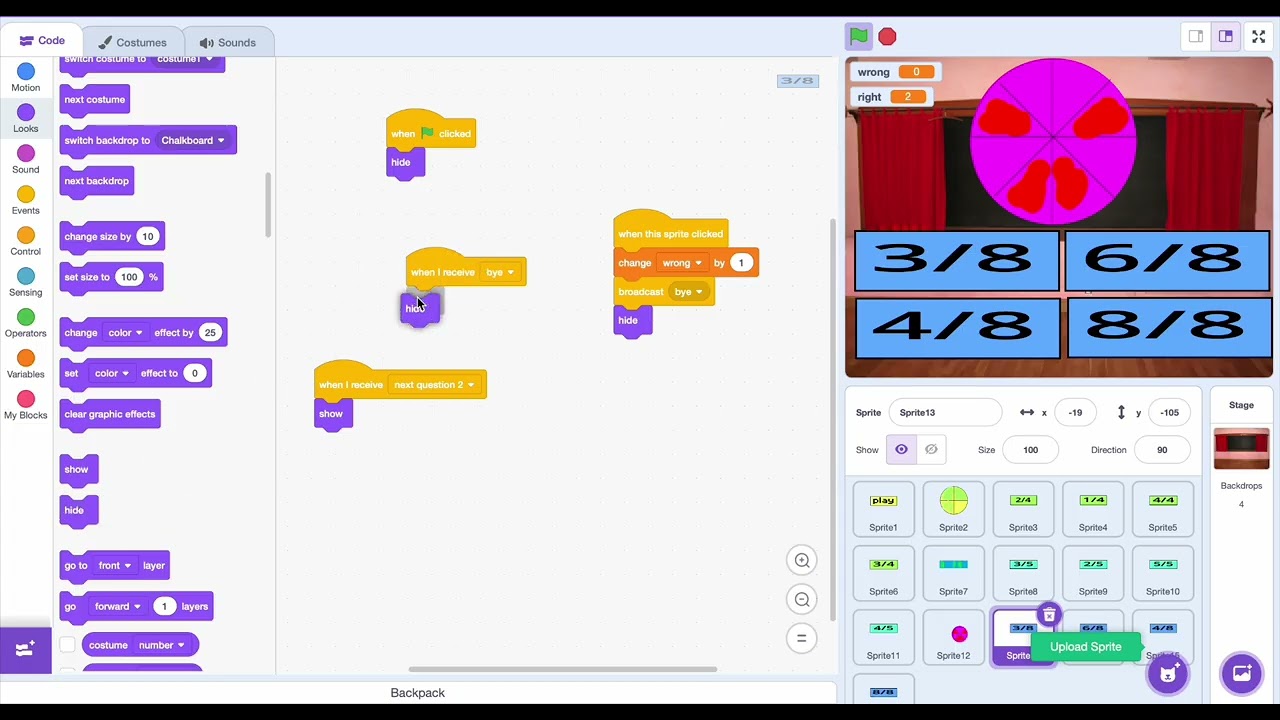Edit the sprite y position field
Viewport: 1280px width, 720px height.
pyautogui.click(x=1169, y=413)
